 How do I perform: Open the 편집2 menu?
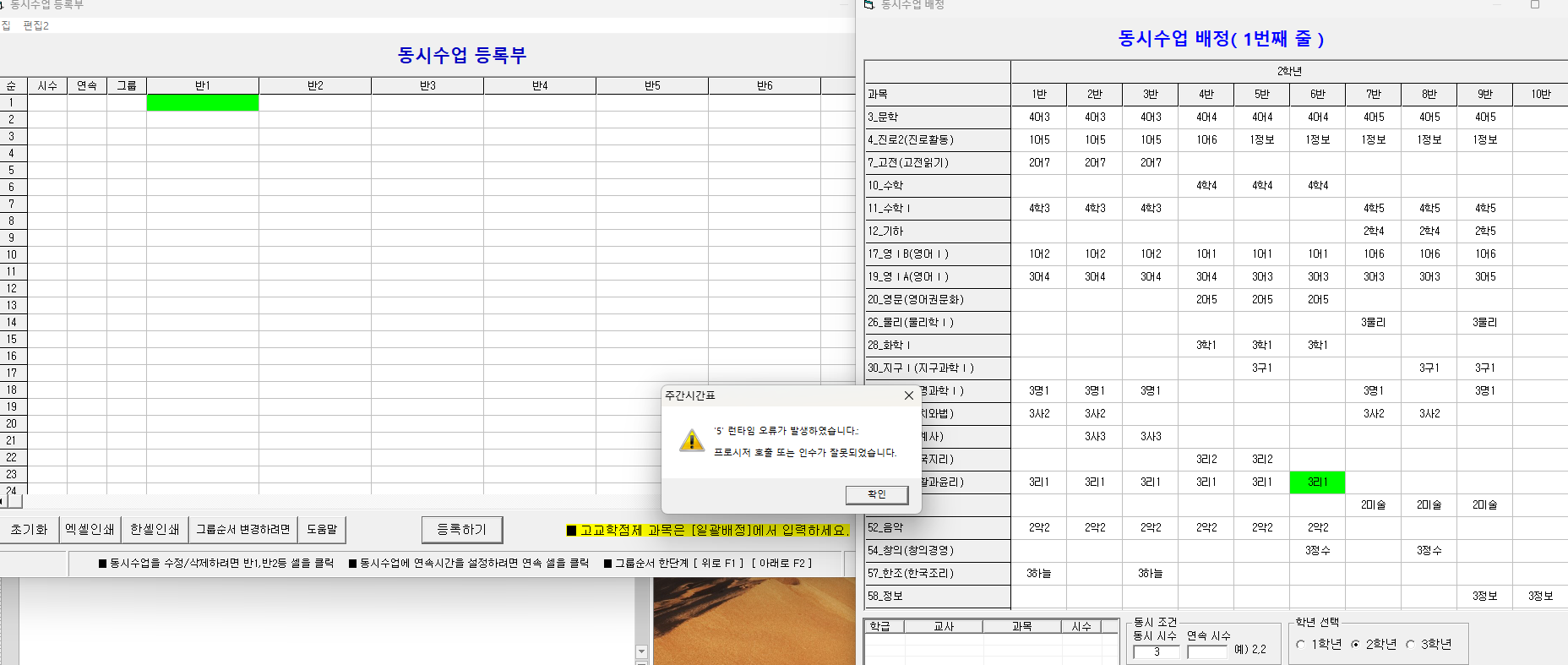click(x=35, y=26)
